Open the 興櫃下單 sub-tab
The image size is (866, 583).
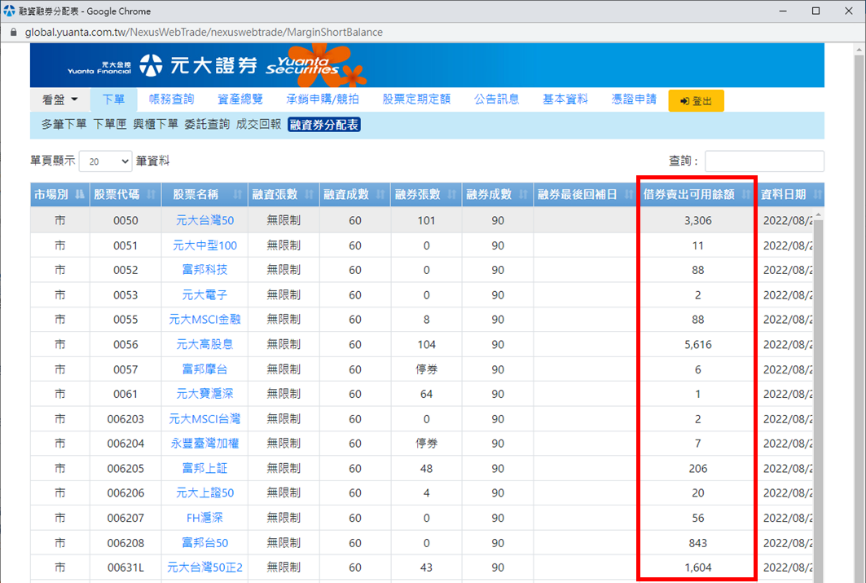[156, 125]
